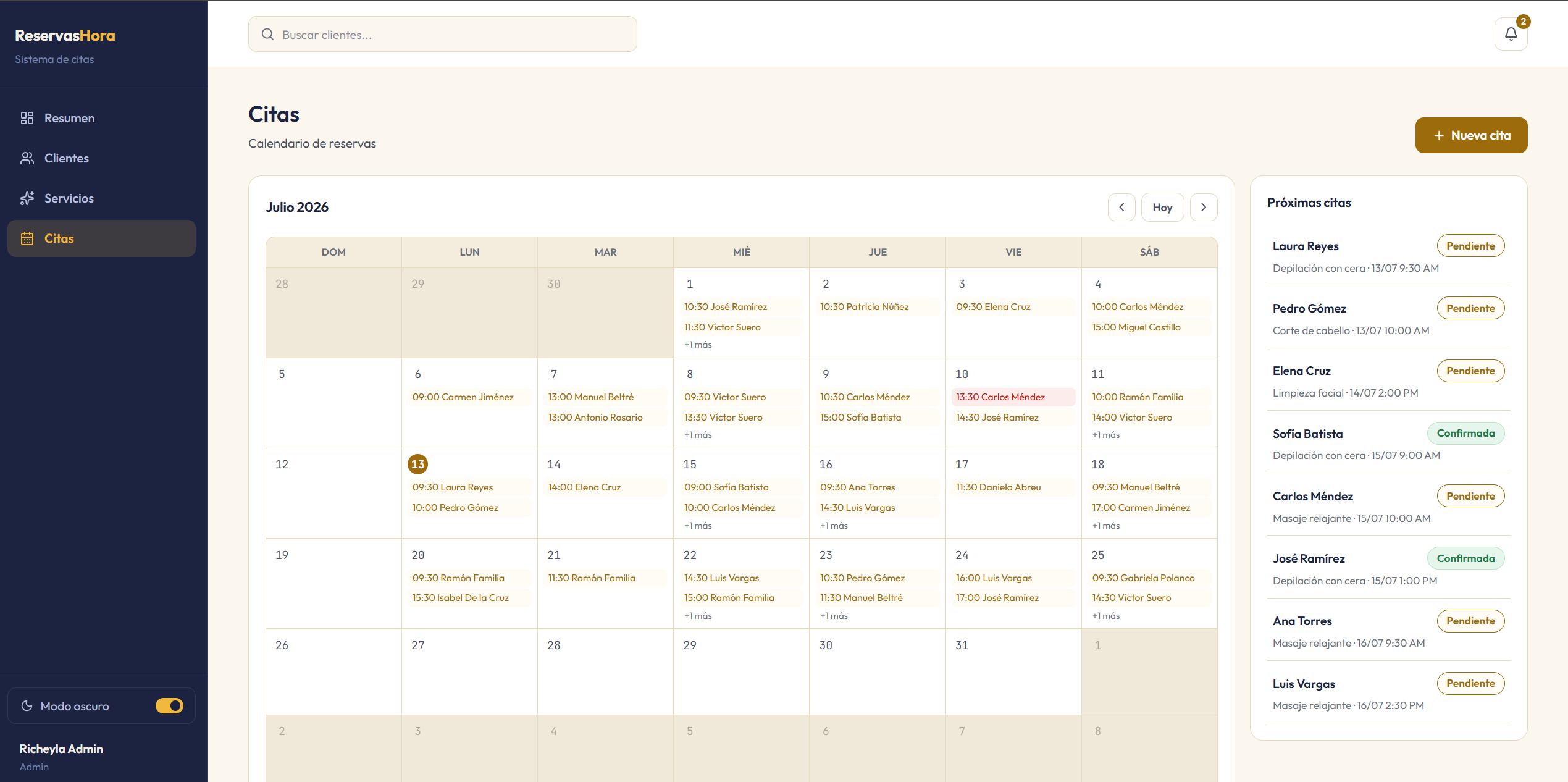The width and height of the screenshot is (1568, 782).
Task: Click the moon icon beside Modo oscuro
Action: (x=27, y=705)
